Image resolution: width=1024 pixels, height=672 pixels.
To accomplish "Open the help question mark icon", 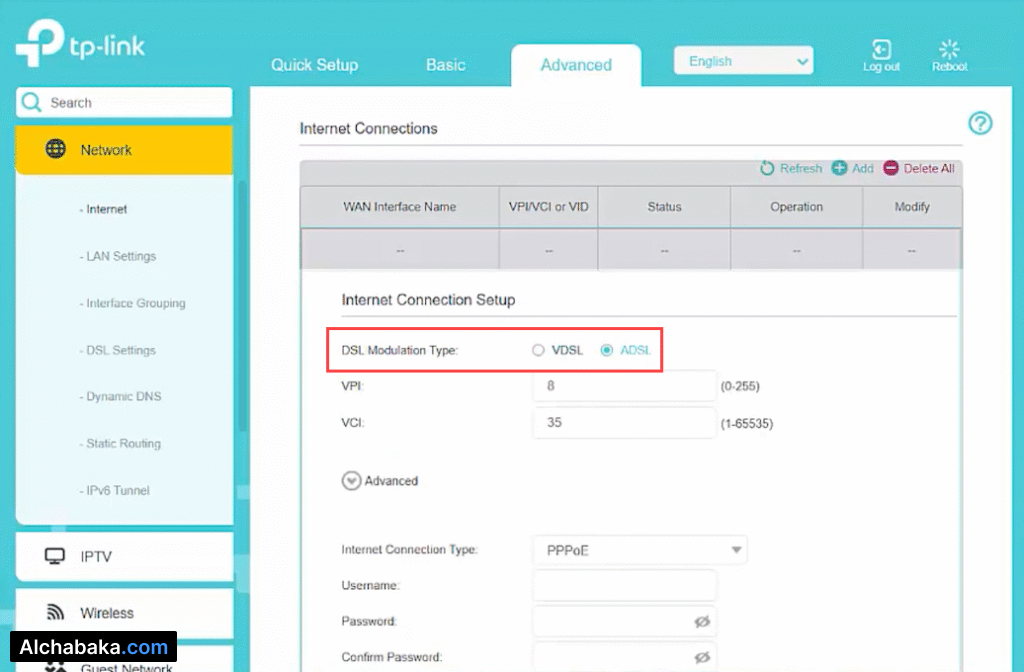I will [980, 123].
